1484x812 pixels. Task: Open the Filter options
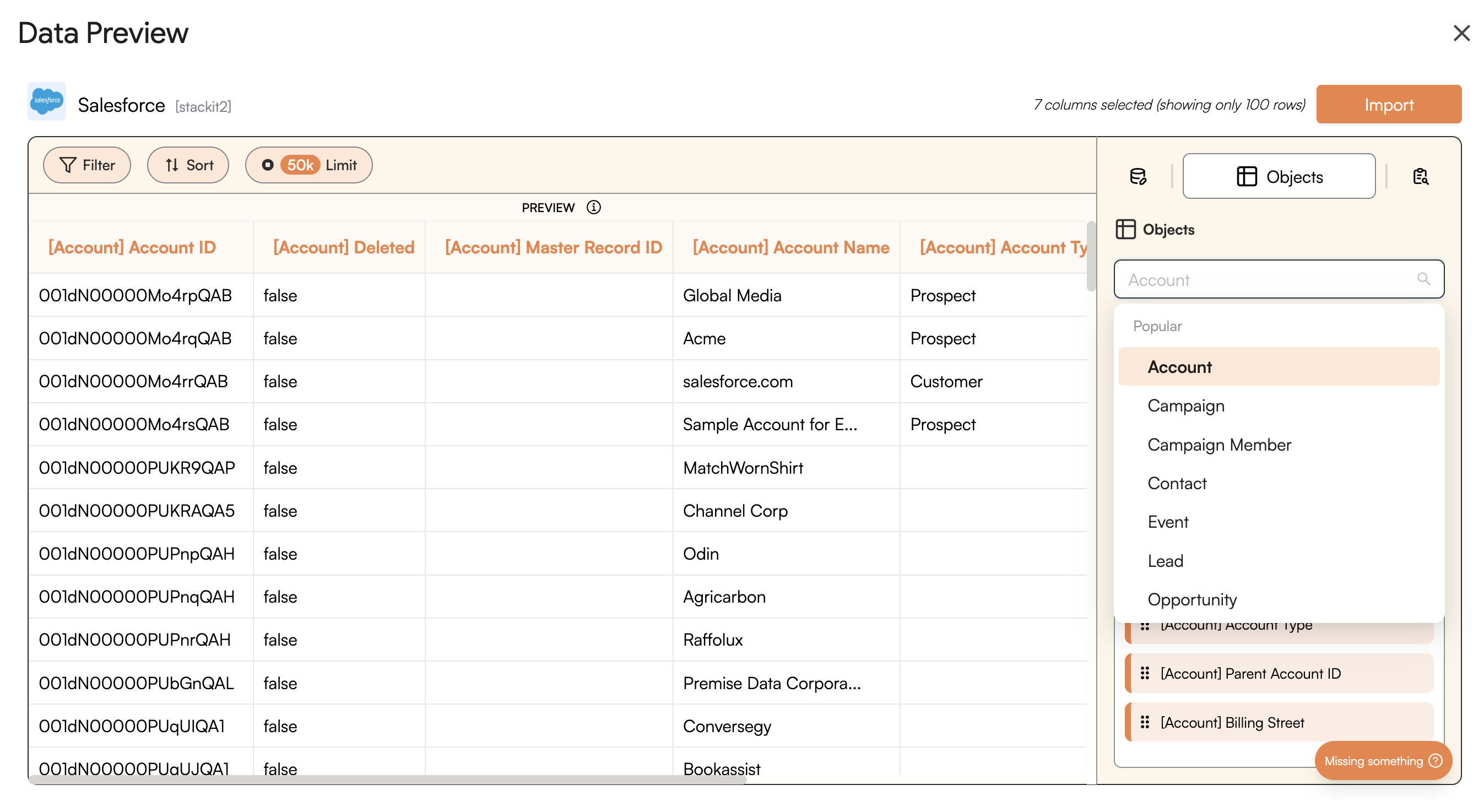point(87,165)
